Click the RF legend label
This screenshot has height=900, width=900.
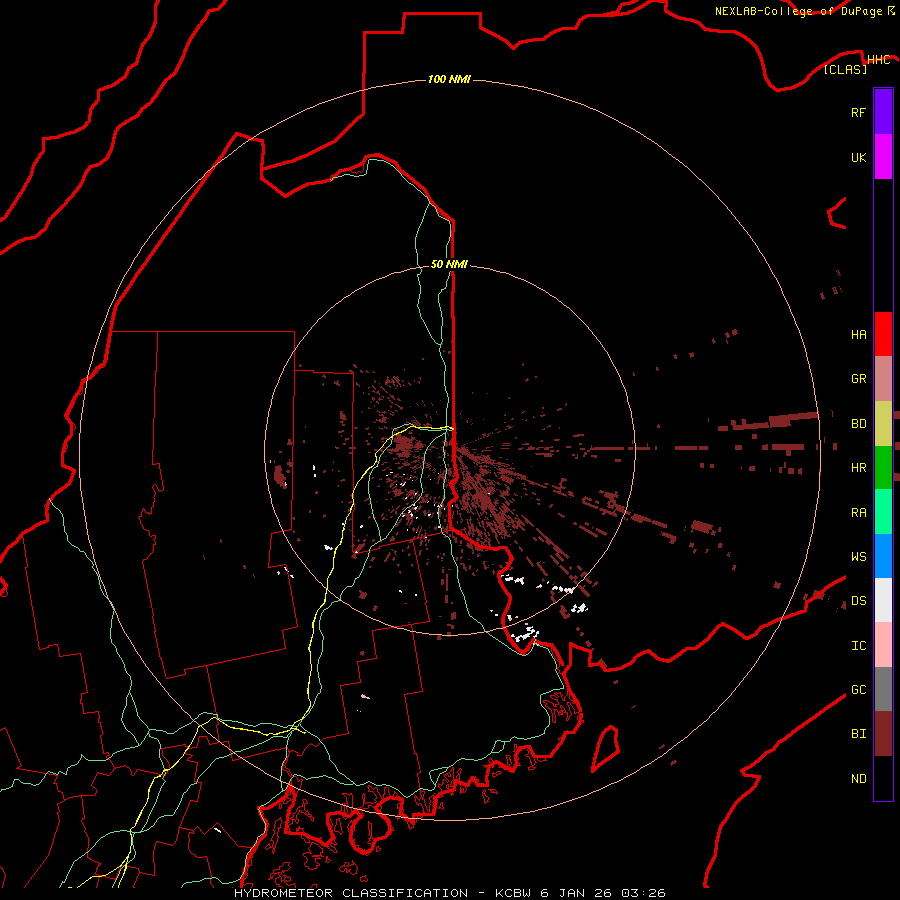858,112
